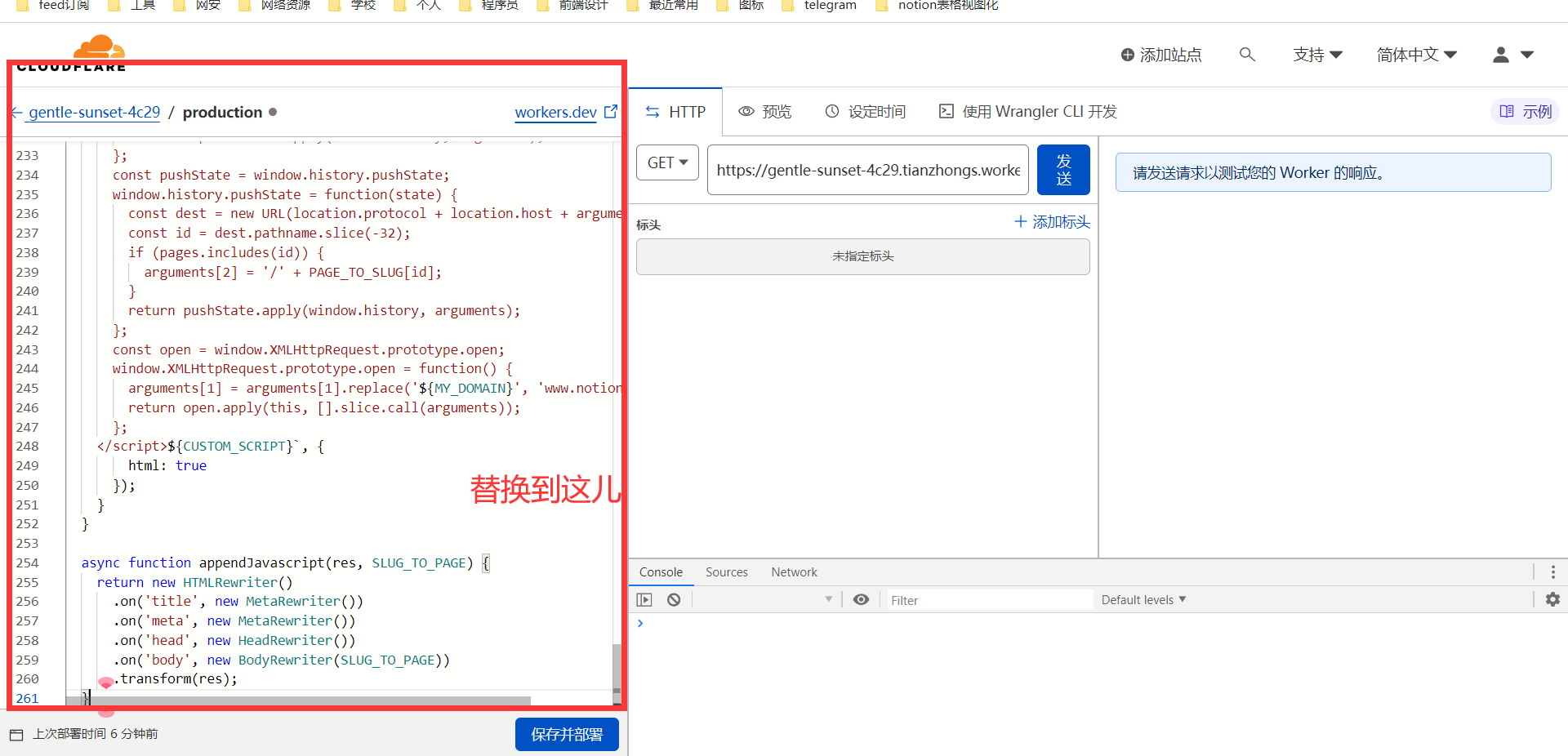Toggle the console sidebar panel icon

(x=644, y=599)
